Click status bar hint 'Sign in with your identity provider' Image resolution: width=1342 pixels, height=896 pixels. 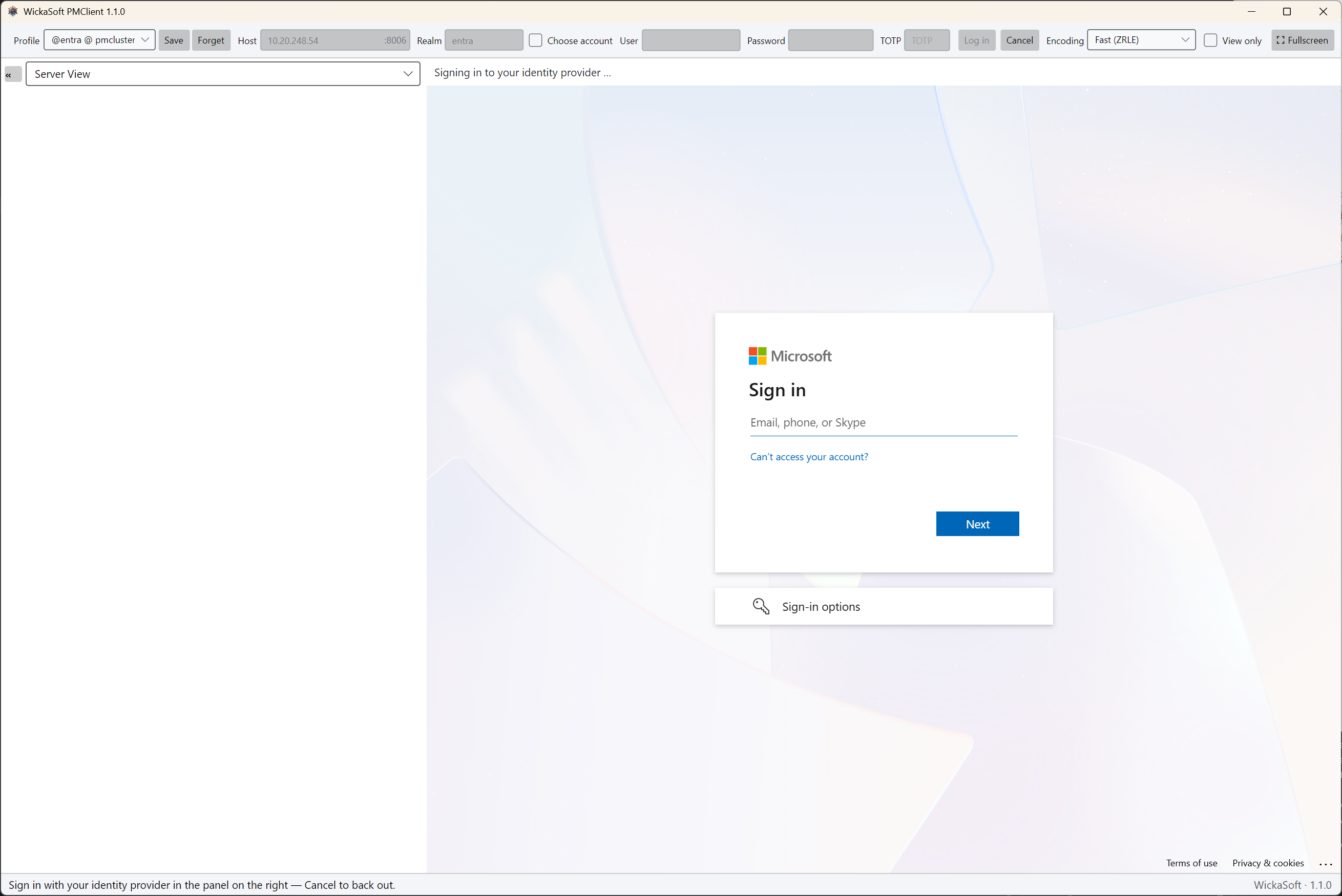(202, 885)
